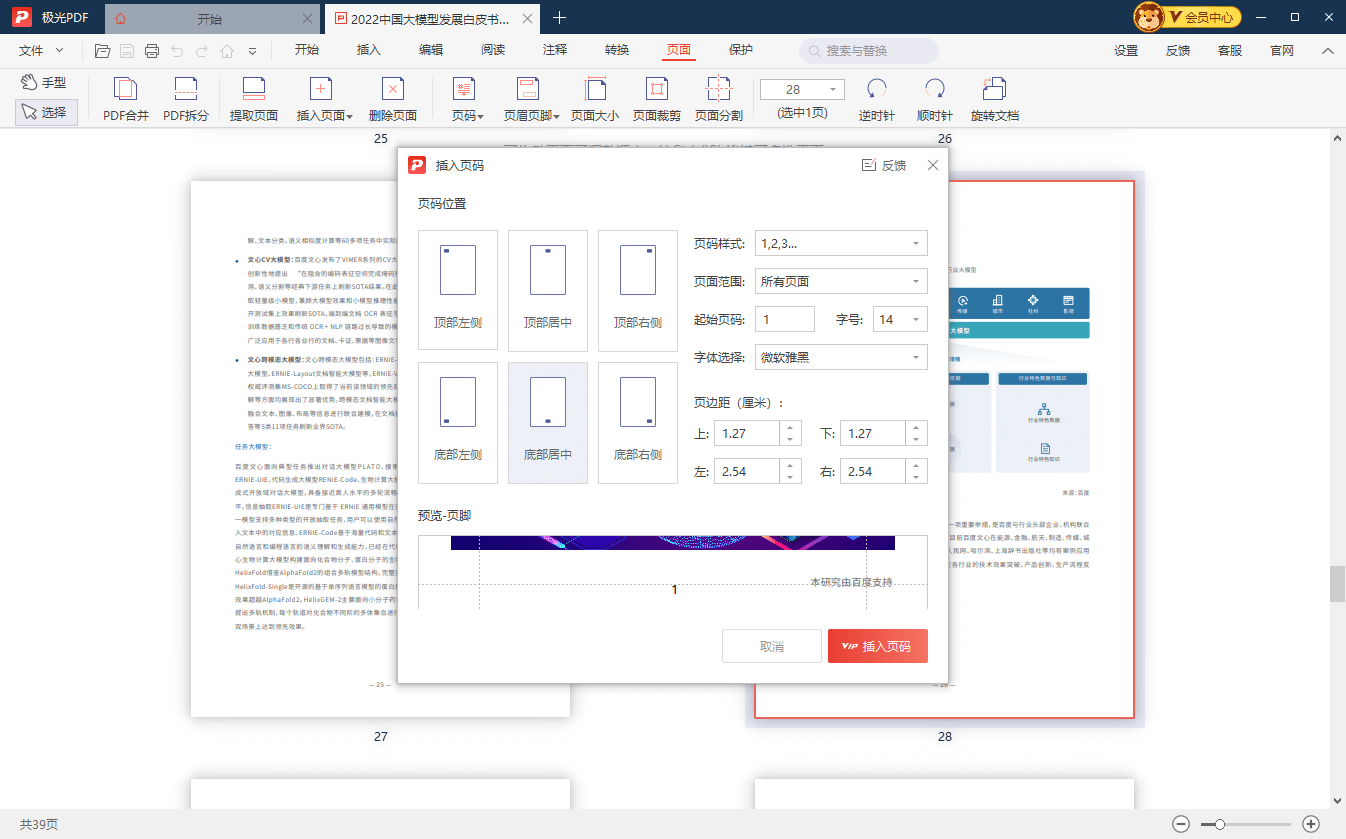
Task: Open 设置 settings in the top bar
Action: pyautogui.click(x=1126, y=50)
